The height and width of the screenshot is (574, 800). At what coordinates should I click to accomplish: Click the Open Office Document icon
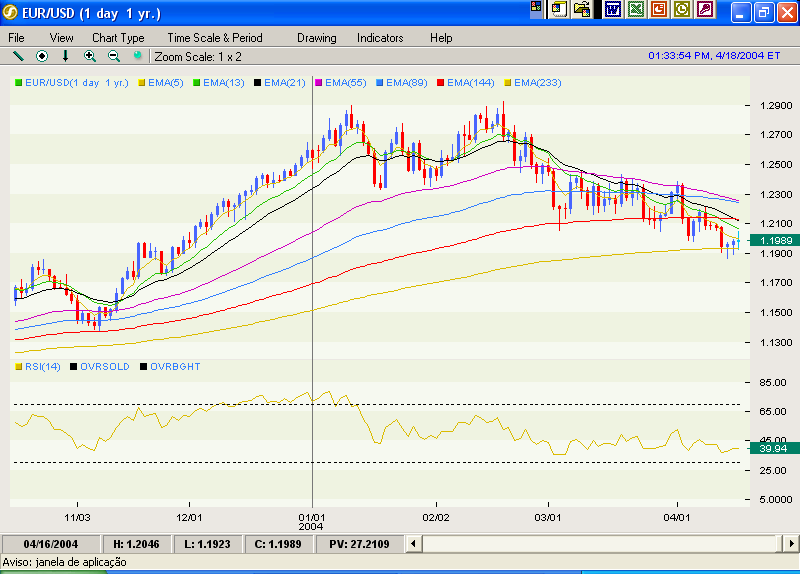582,9
